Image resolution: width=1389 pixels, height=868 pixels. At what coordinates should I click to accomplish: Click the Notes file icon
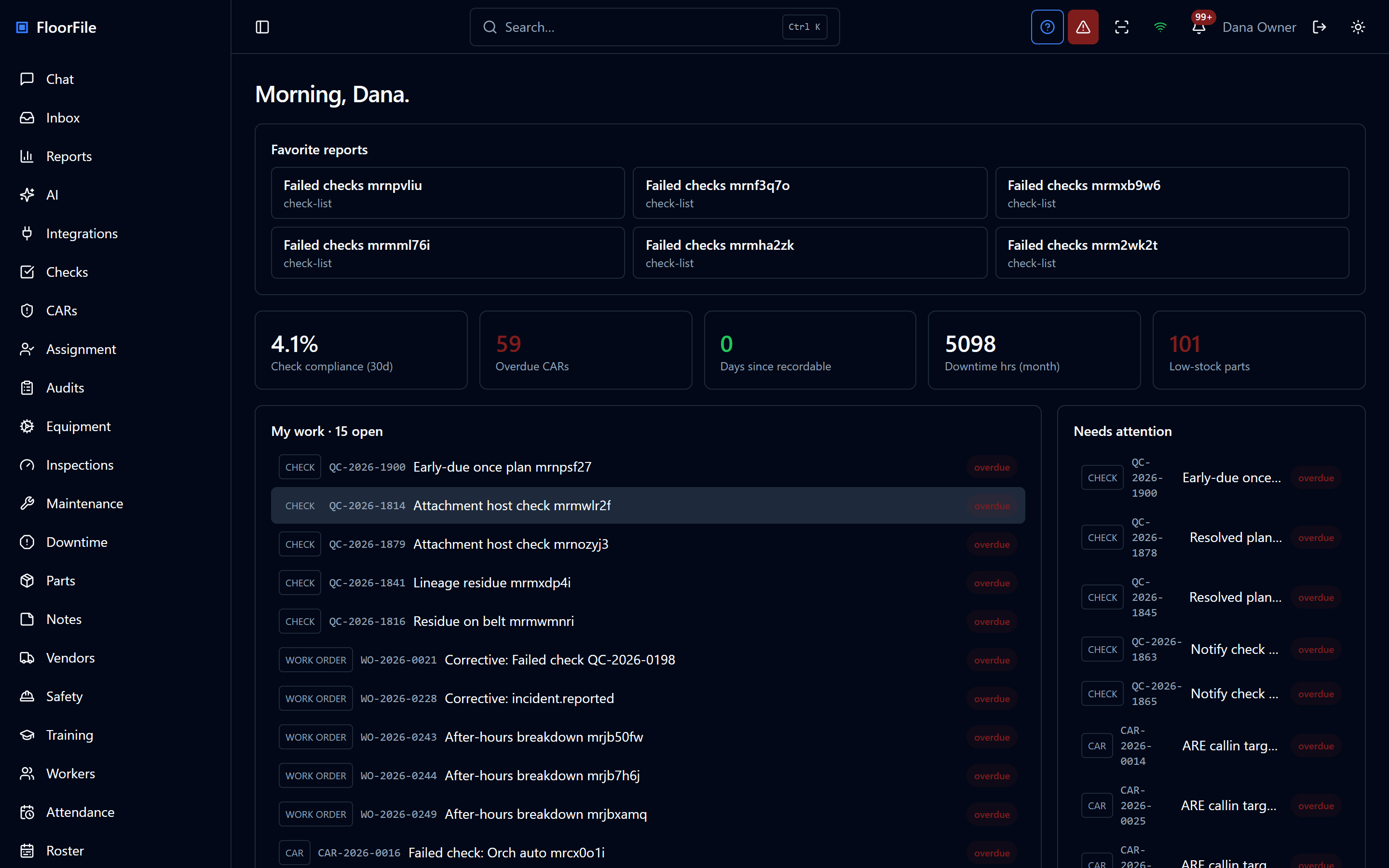pos(27,620)
